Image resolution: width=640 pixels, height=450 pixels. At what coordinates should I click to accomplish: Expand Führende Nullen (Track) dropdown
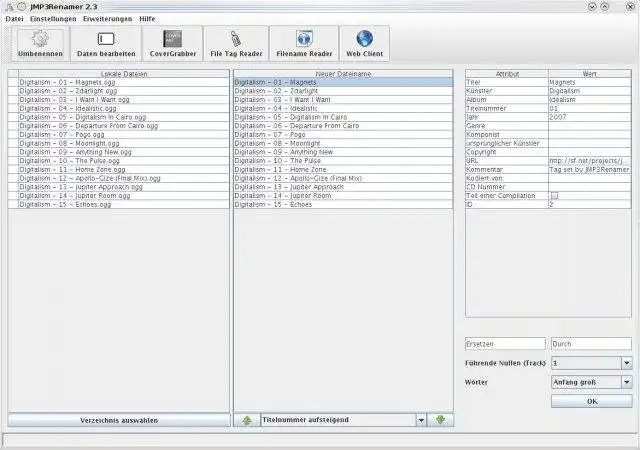627,363
